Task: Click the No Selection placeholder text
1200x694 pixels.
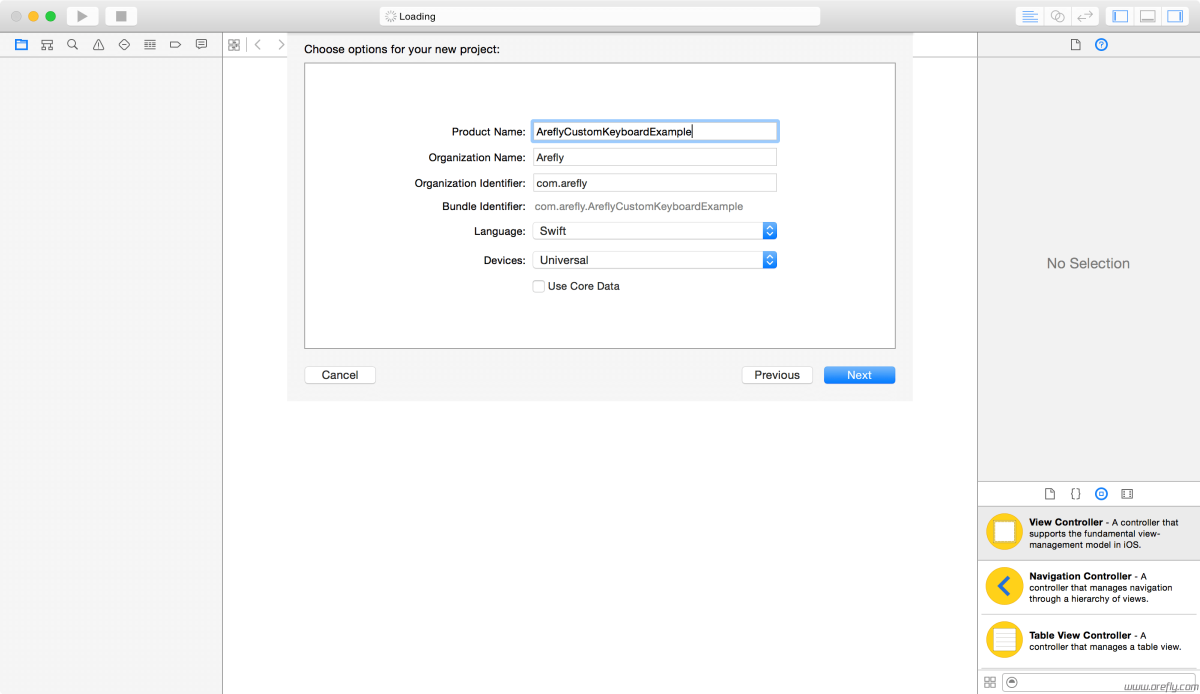Action: coord(1088,264)
